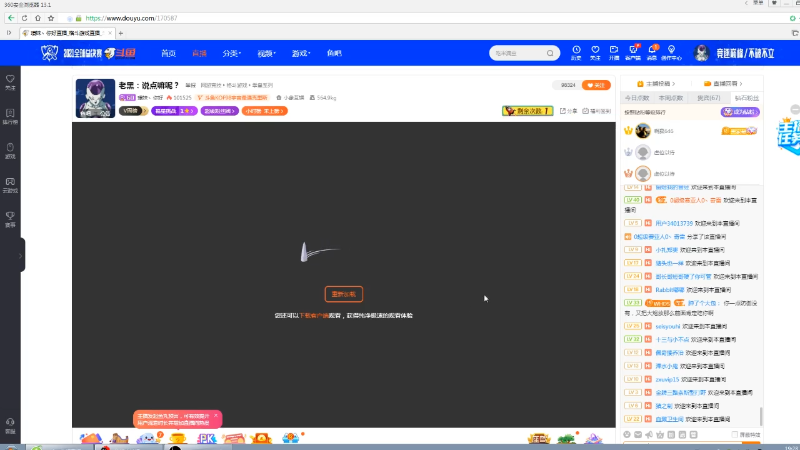Screen dimensions: 800x450
Task: Click the user avatar in header
Action: (702, 53)
